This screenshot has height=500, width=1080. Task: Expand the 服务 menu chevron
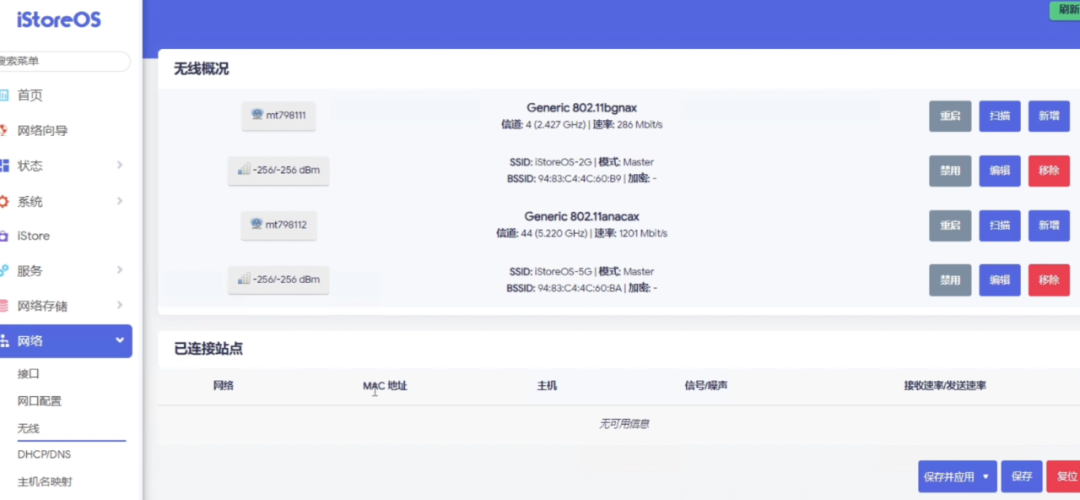pos(120,270)
